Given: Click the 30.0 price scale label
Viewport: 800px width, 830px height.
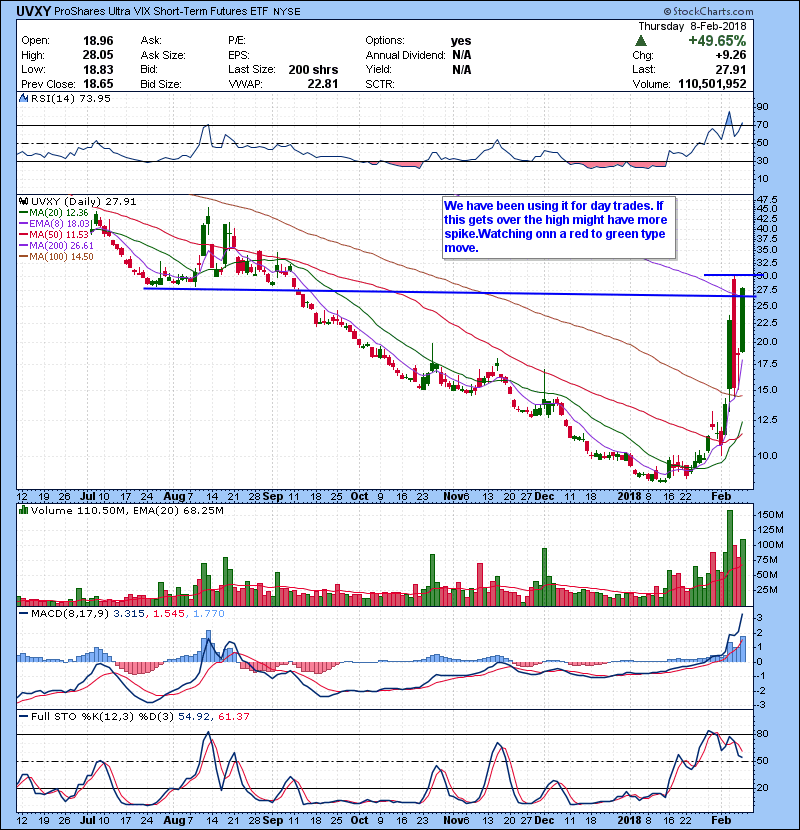Looking at the screenshot, I should (x=767, y=275).
